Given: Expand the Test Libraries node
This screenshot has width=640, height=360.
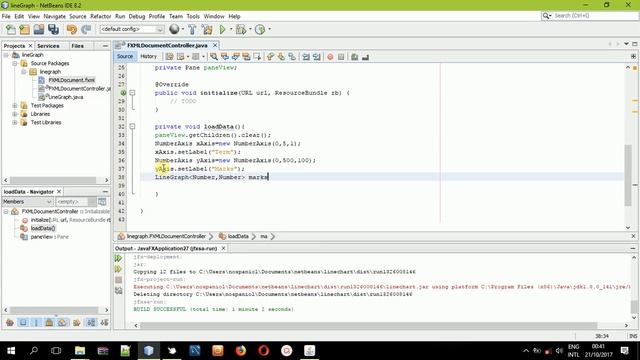Looking at the screenshot, I should point(15,122).
